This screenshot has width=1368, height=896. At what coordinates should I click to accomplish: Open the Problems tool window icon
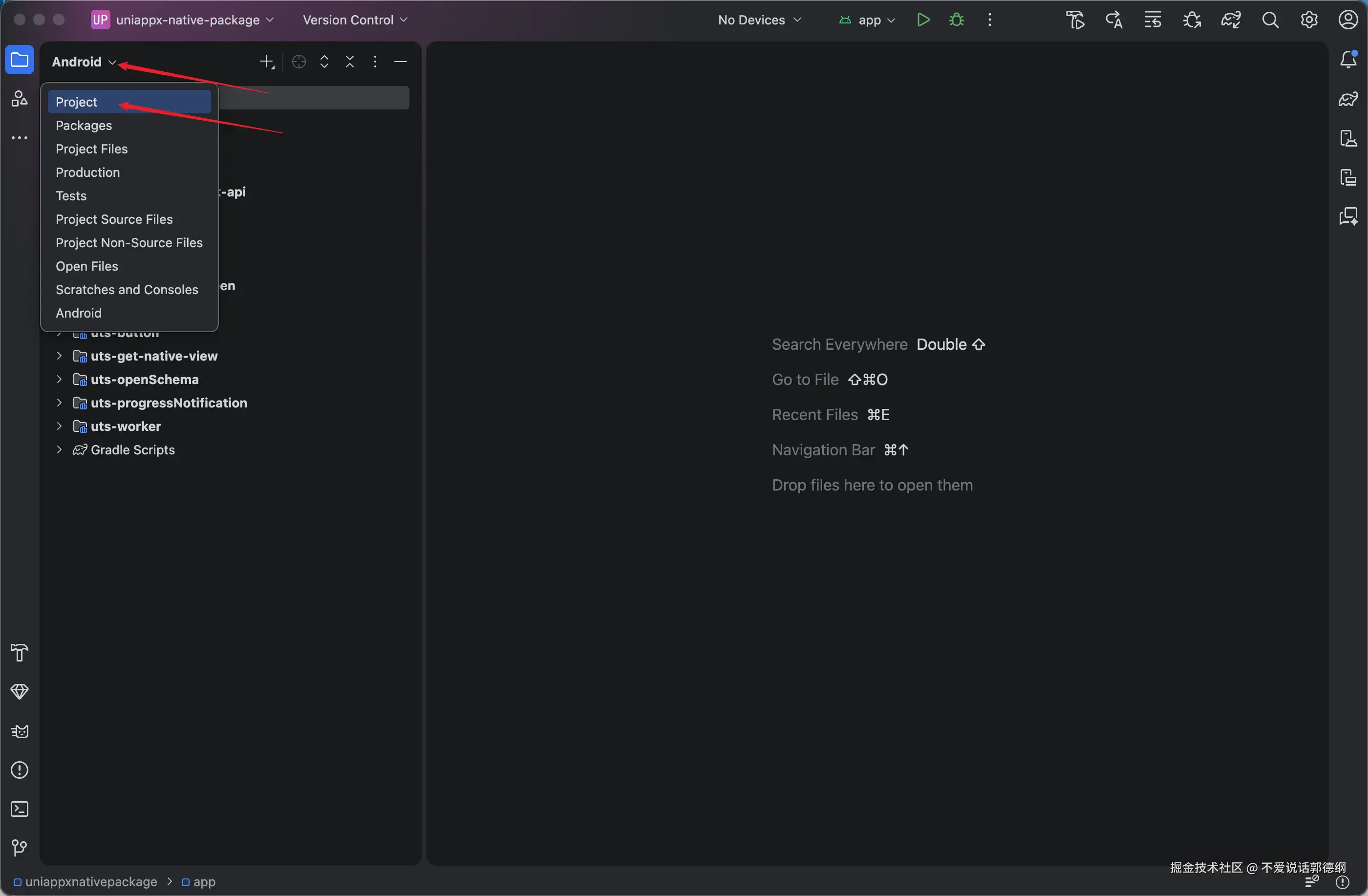coord(20,770)
